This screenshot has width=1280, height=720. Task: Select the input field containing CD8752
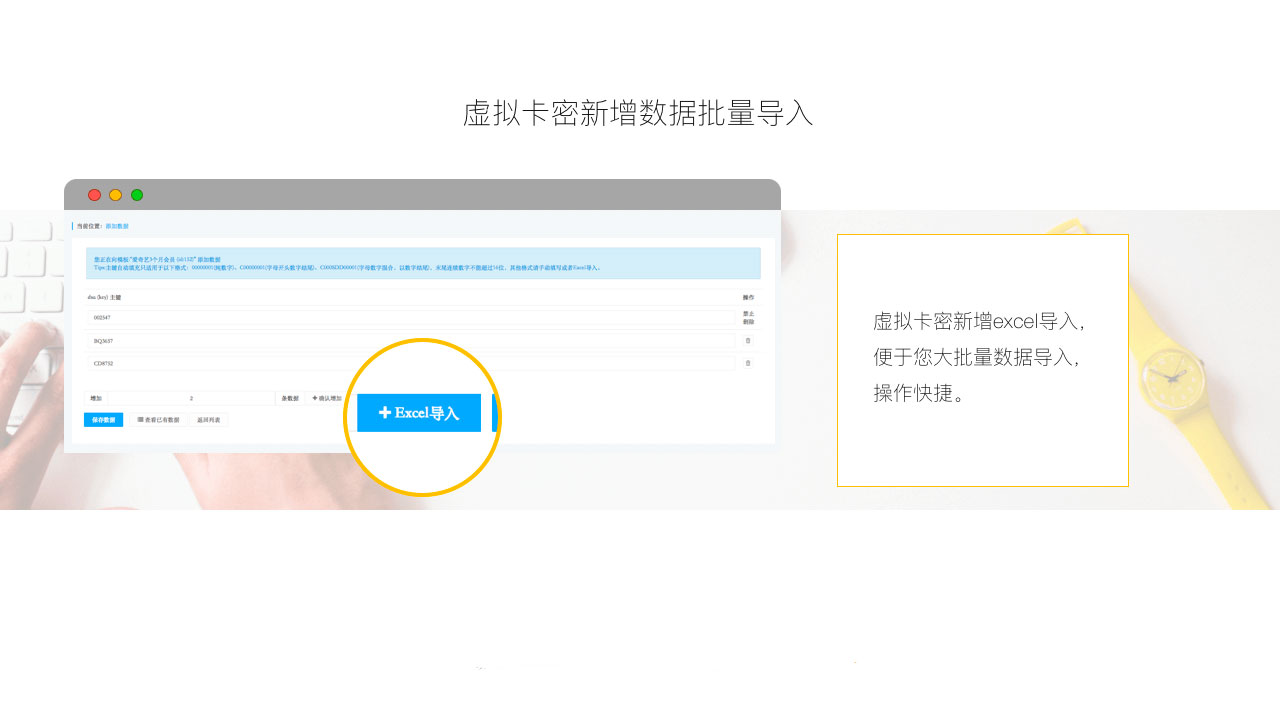tap(411, 363)
